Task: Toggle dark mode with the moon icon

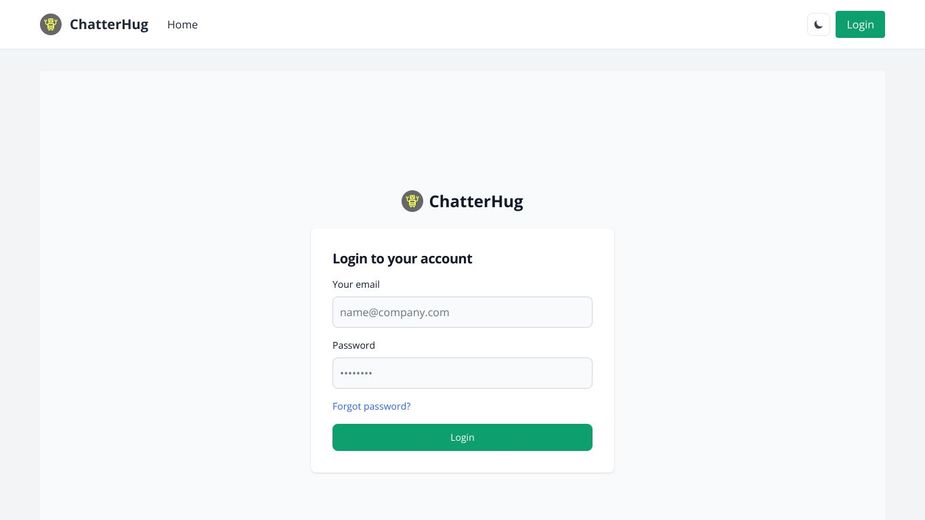Action: tap(818, 25)
